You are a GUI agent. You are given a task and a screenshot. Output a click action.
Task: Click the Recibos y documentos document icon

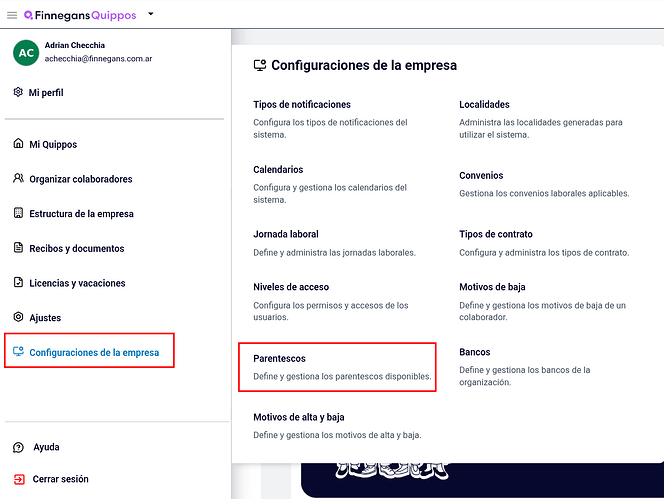[x=18, y=247]
